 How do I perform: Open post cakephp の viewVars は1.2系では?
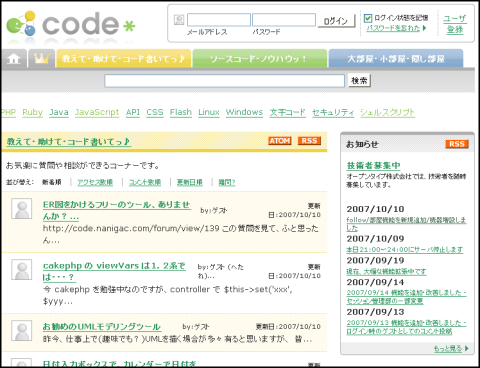(114, 271)
